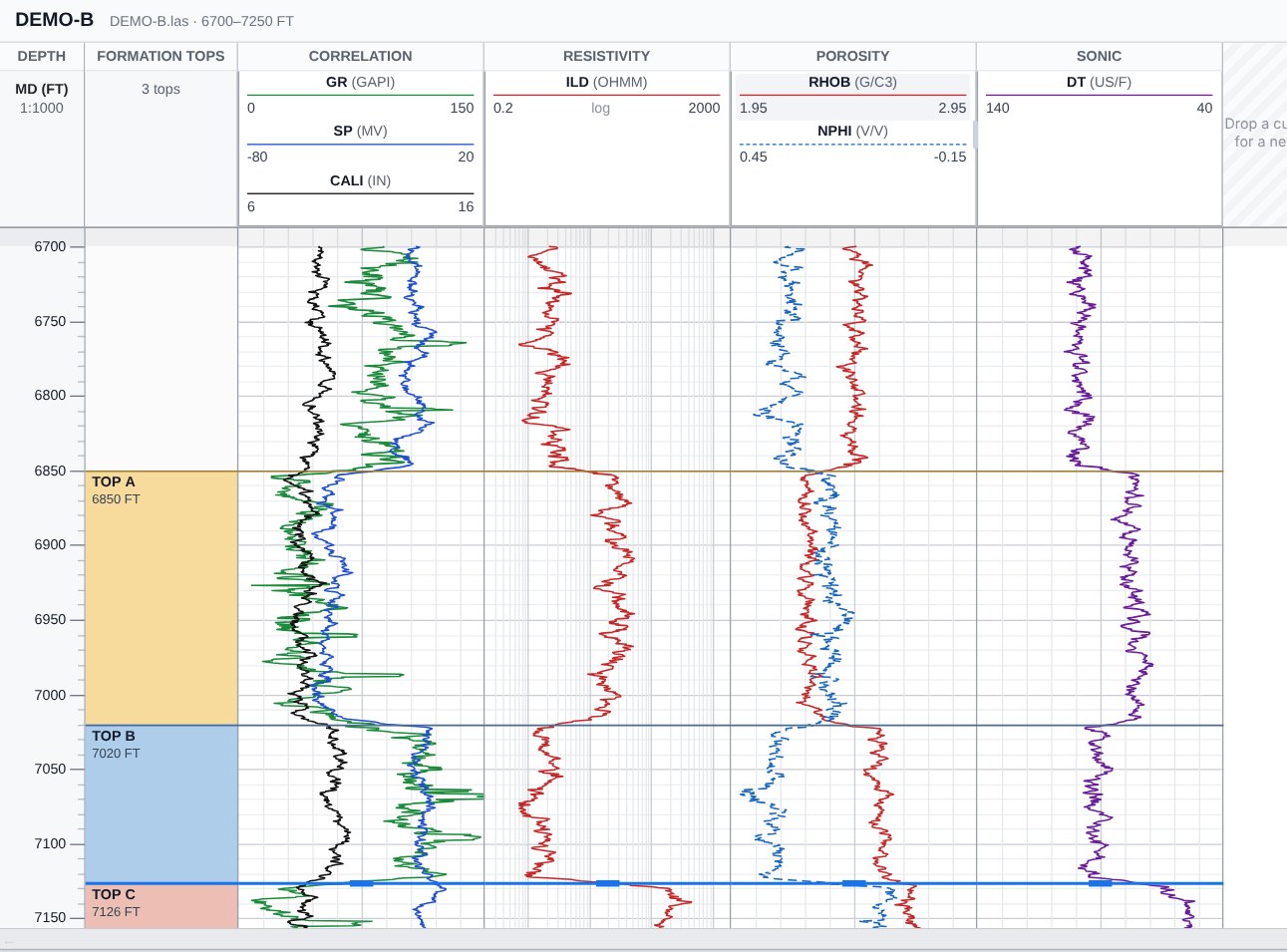The height and width of the screenshot is (952, 1287).
Task: Click the 'DEMO-B.las · 6700–7250 FT' file label
Action: pyautogui.click(x=201, y=21)
